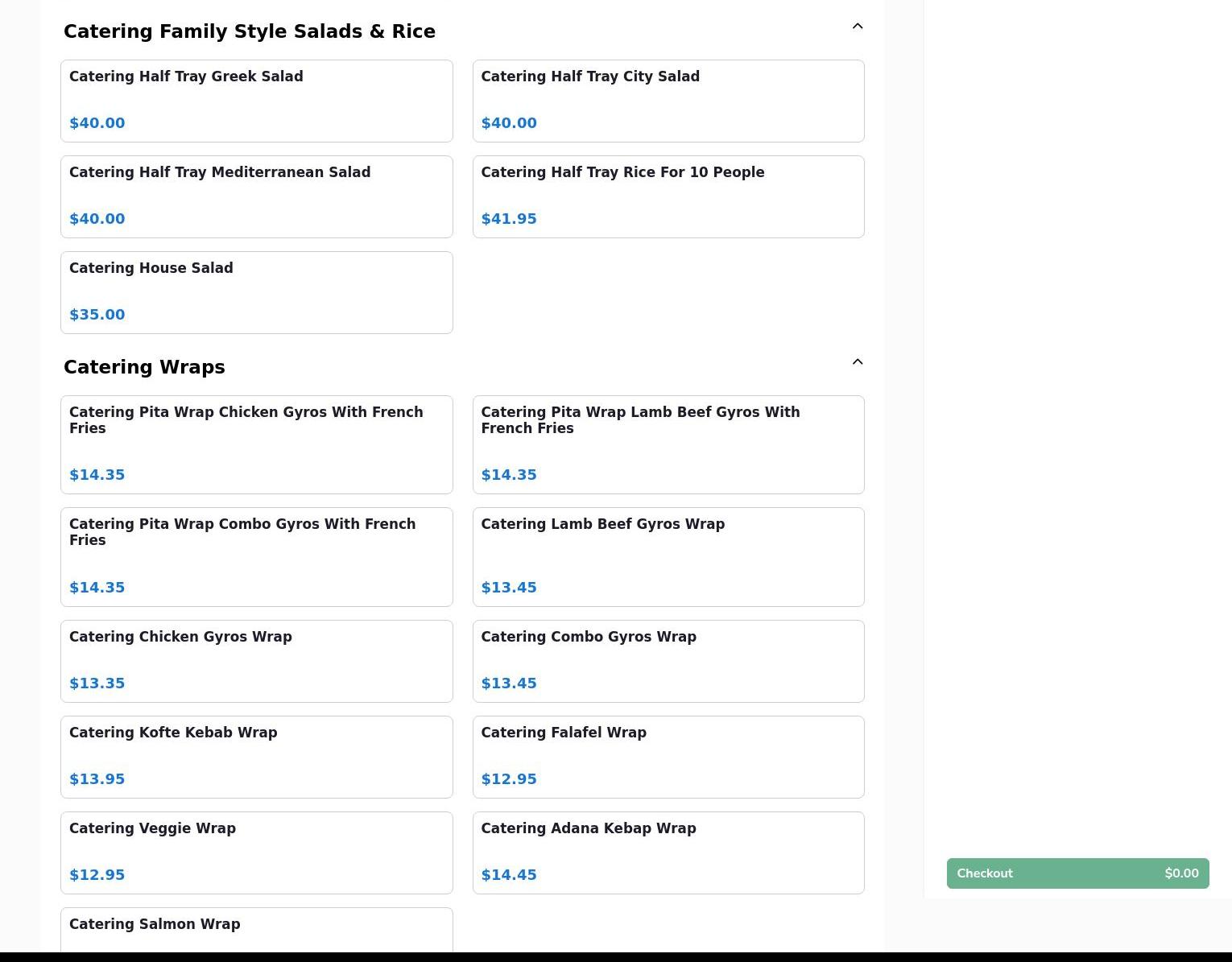The height and width of the screenshot is (962, 1232).
Task: Select Pita Wrap Lamb Beef Gyros With Fries
Action: pos(668,444)
